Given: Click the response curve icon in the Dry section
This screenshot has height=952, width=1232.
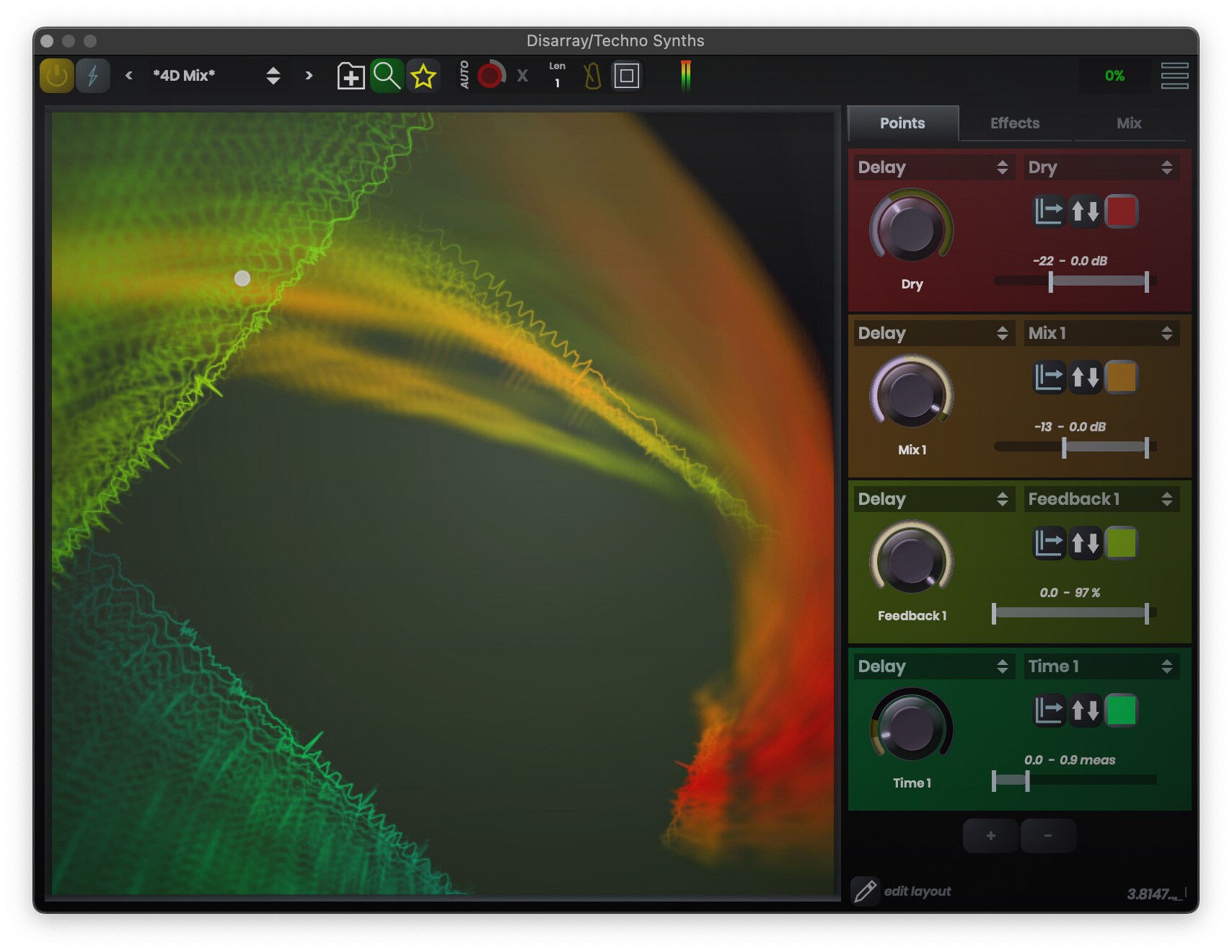Looking at the screenshot, I should pos(1048,211).
